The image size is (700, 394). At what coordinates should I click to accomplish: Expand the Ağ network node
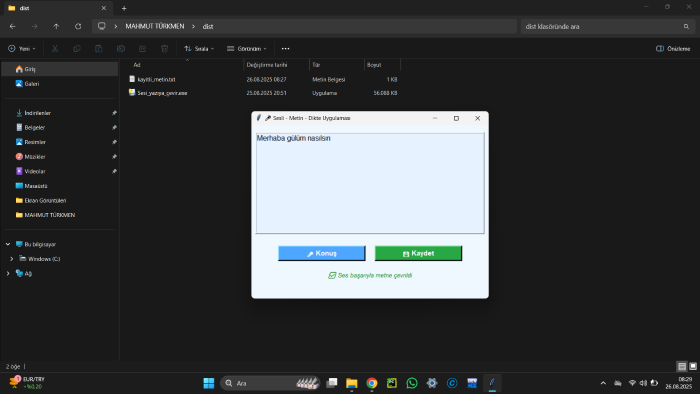[8, 274]
